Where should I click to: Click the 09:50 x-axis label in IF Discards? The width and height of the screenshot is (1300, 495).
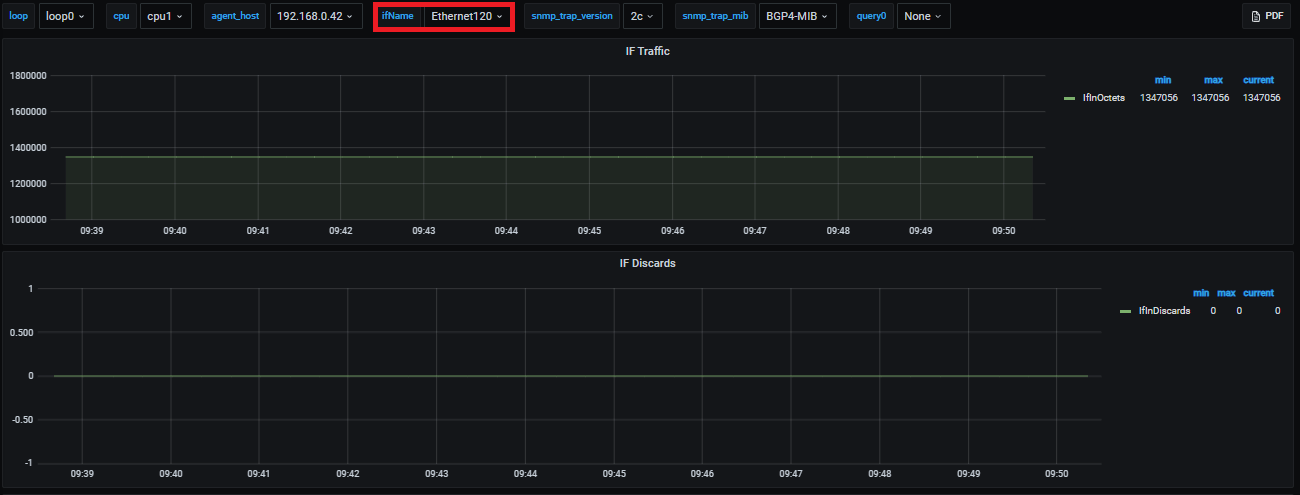(1056, 474)
